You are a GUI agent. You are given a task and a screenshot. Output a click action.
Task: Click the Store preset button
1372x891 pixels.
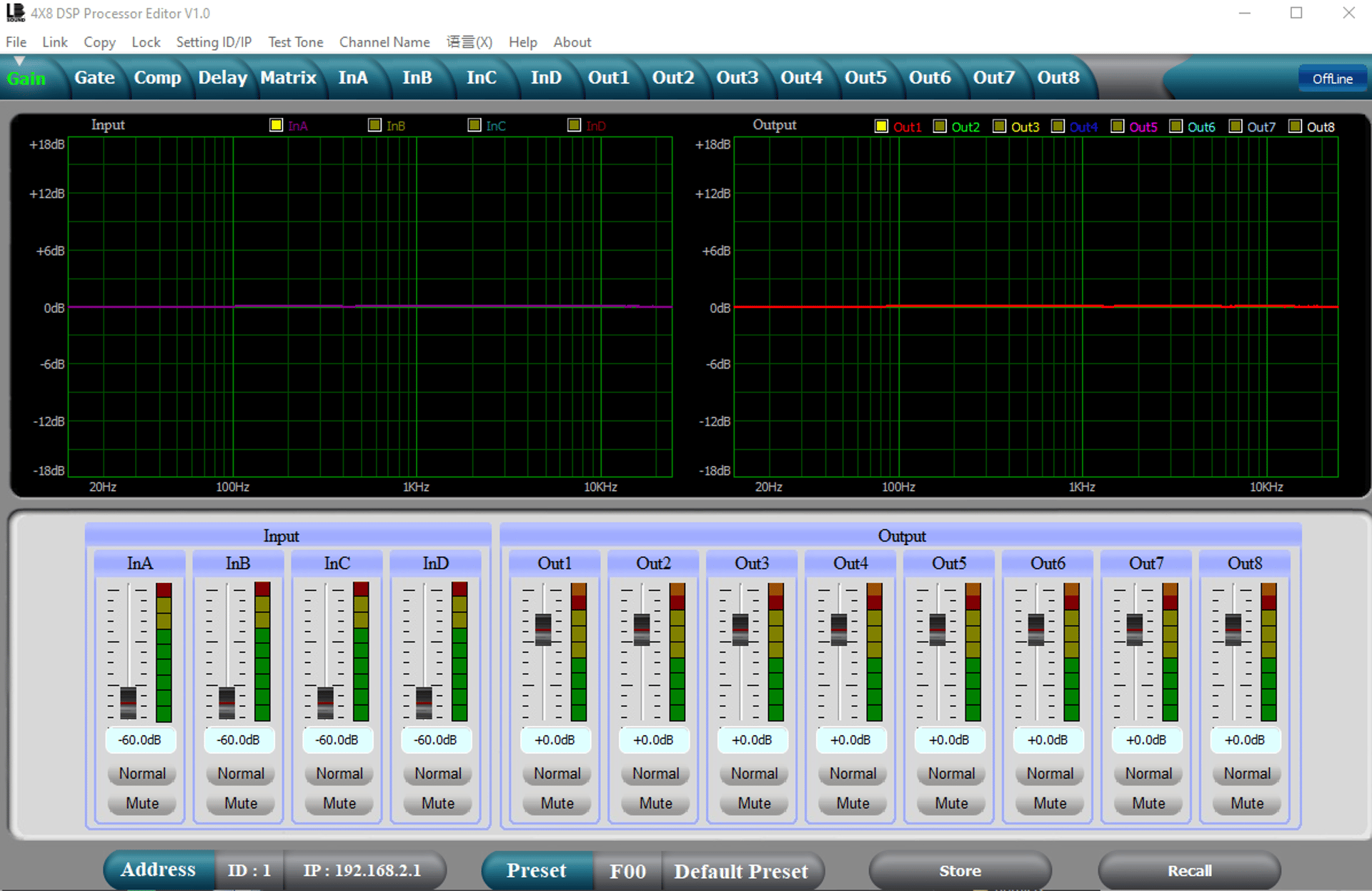[960, 870]
